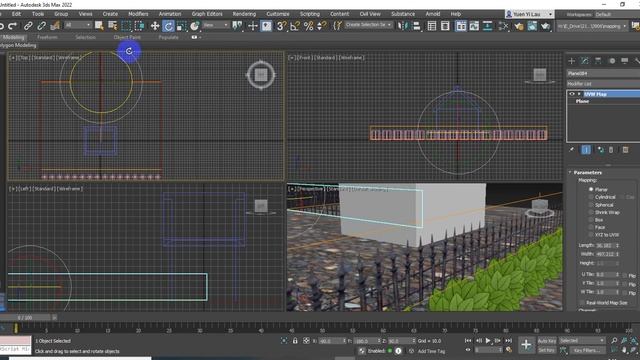Screen dimensions: 640x360
Task: Open the Curve Editor icon
Action: (474, 26)
